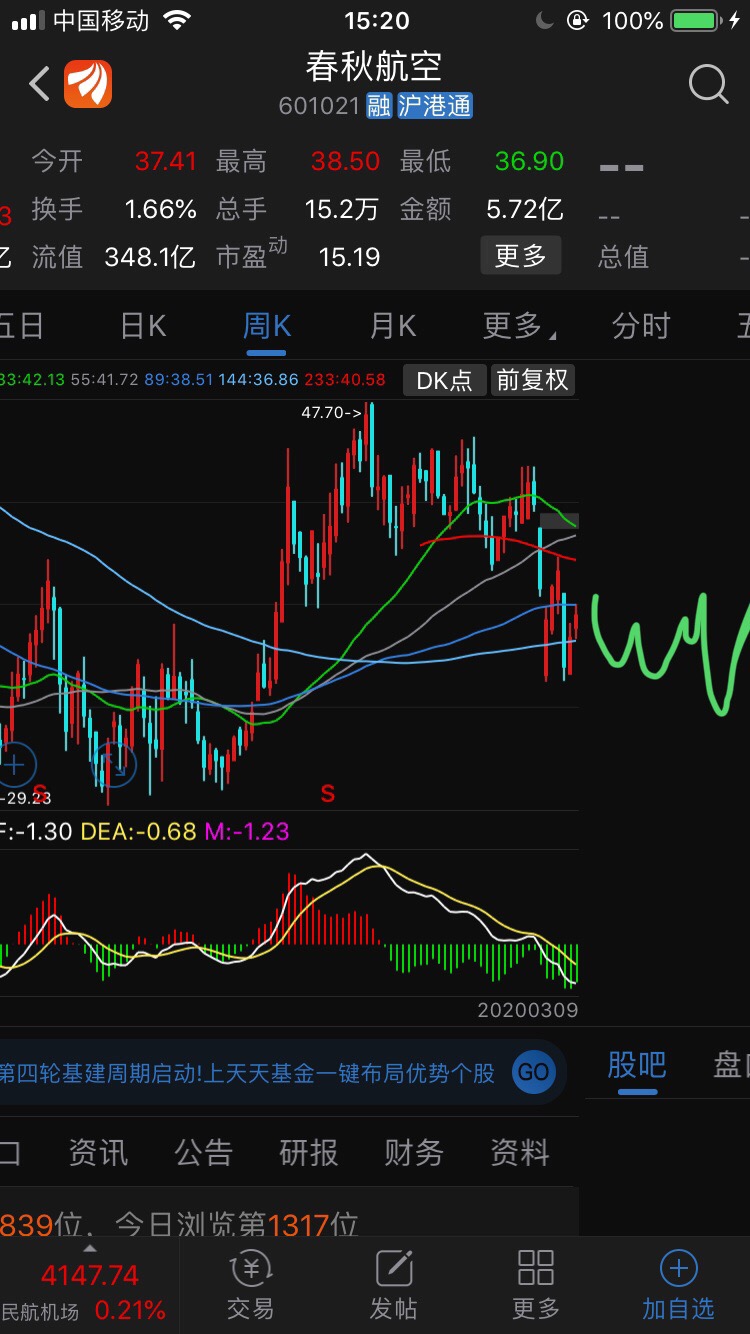Tap 市盈 value 15.19

click(x=350, y=257)
